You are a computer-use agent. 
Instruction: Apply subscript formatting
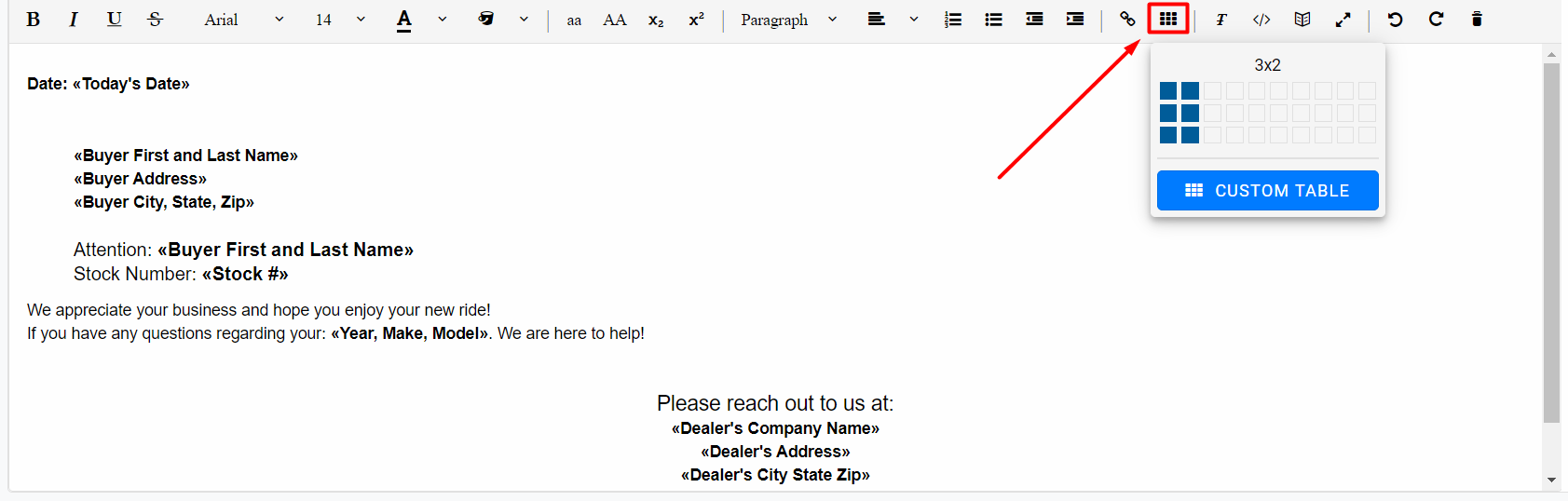pyautogui.click(x=656, y=20)
